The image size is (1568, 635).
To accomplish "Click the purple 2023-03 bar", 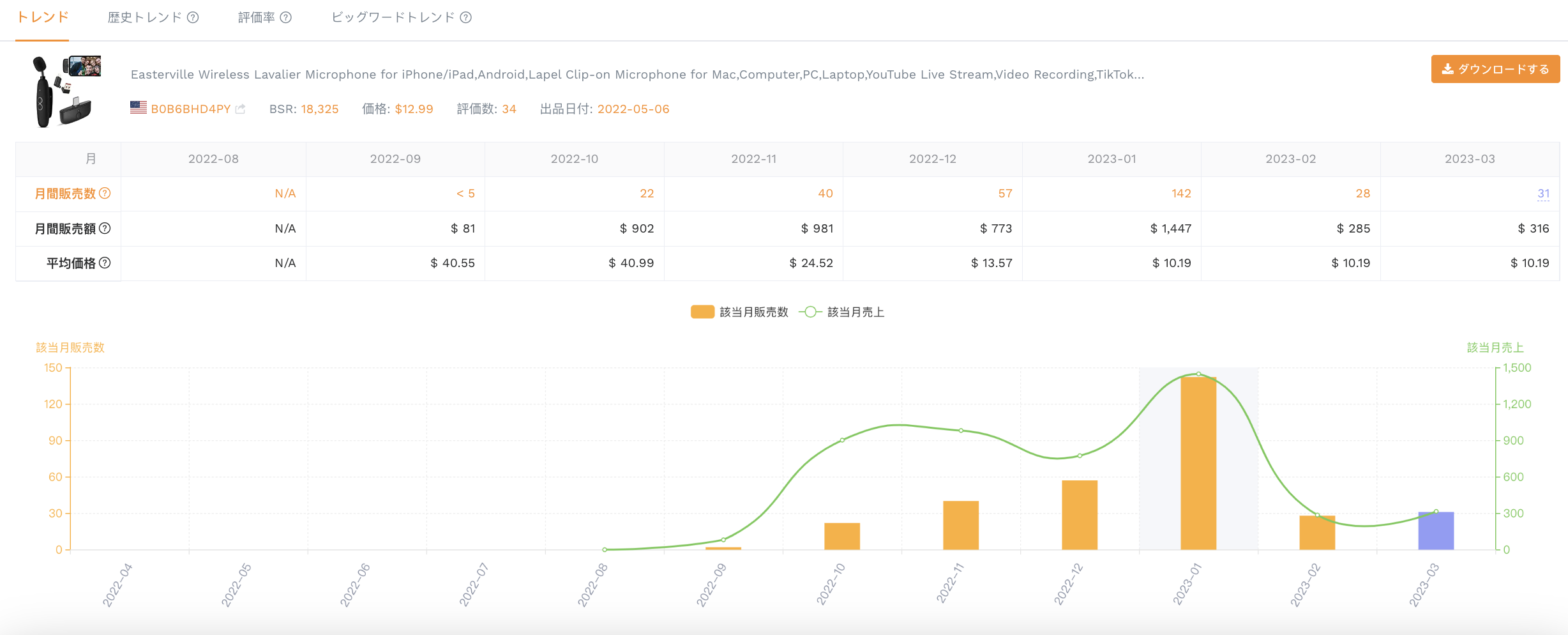I will coord(1436,531).
